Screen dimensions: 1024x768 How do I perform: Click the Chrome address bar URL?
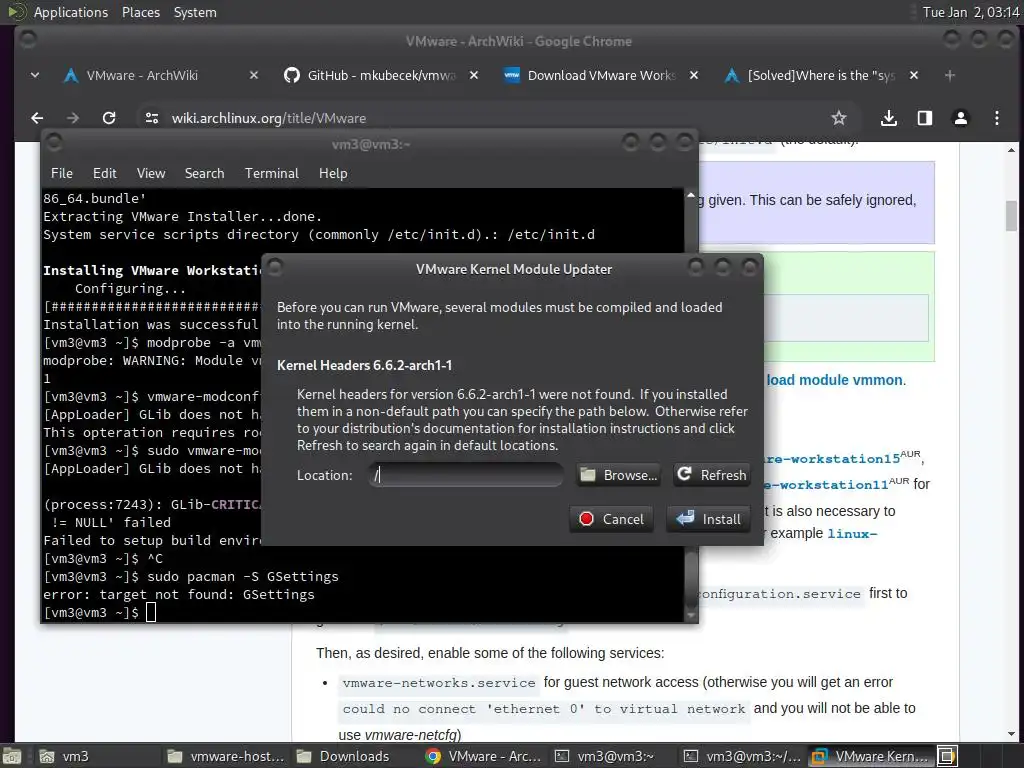(268, 118)
